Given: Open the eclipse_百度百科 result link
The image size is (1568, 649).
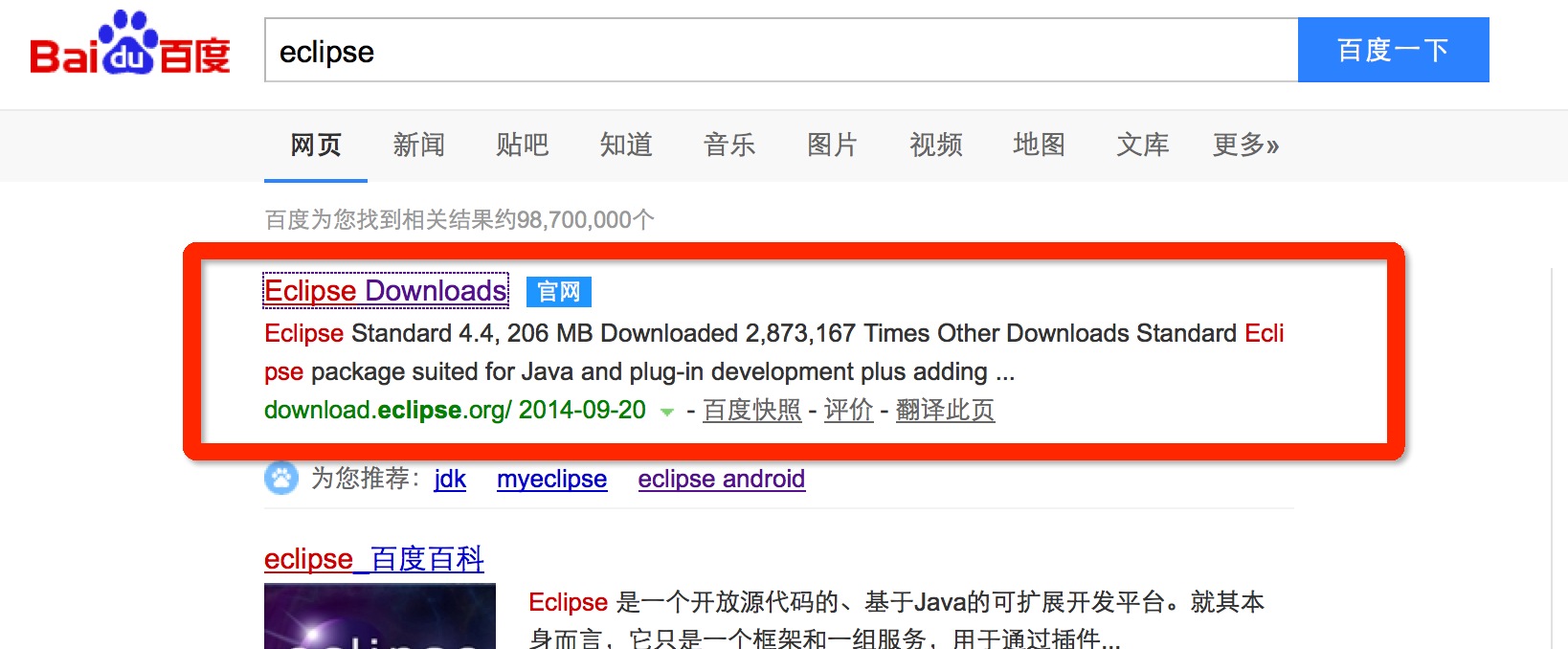Looking at the screenshot, I should pyautogui.click(x=374, y=559).
